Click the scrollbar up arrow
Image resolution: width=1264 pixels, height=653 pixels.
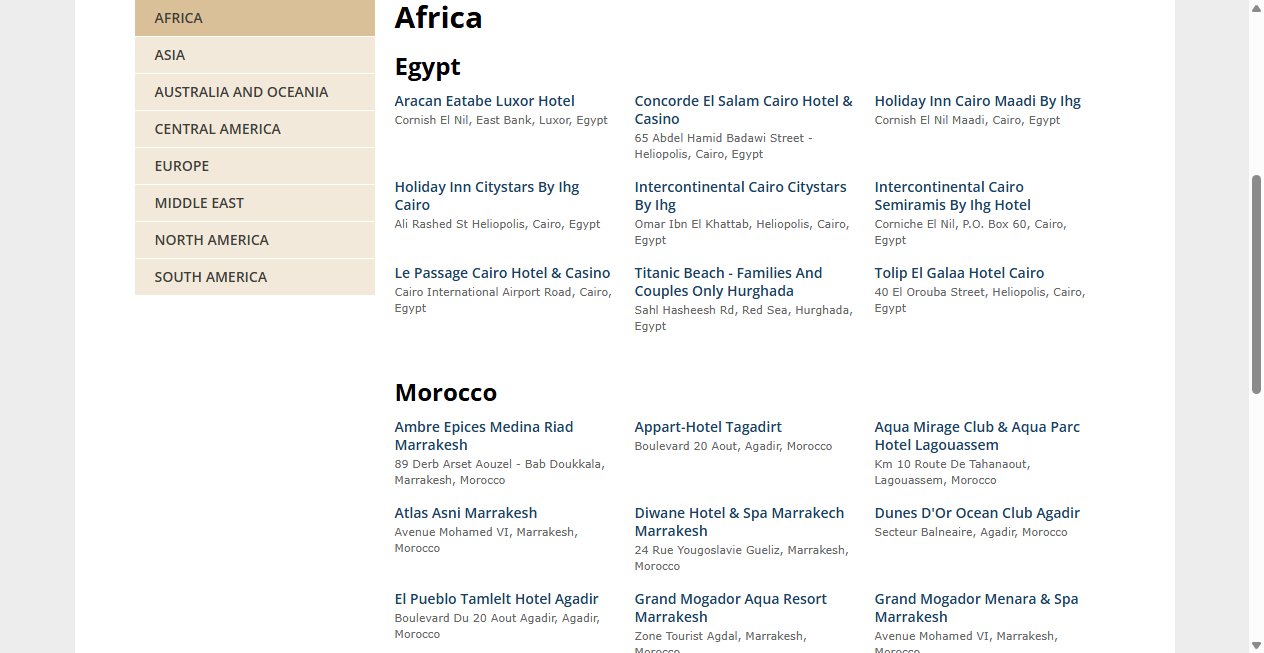[1256, 7]
